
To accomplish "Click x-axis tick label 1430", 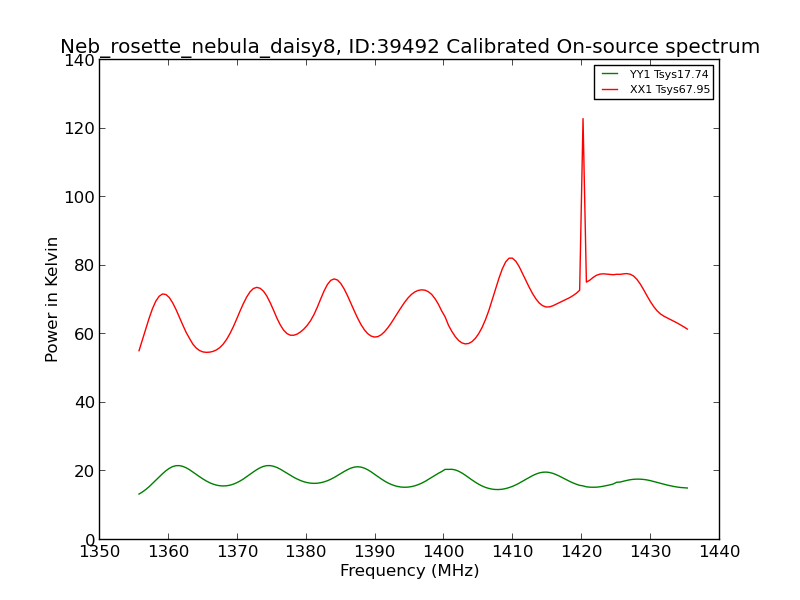I will [651, 552].
